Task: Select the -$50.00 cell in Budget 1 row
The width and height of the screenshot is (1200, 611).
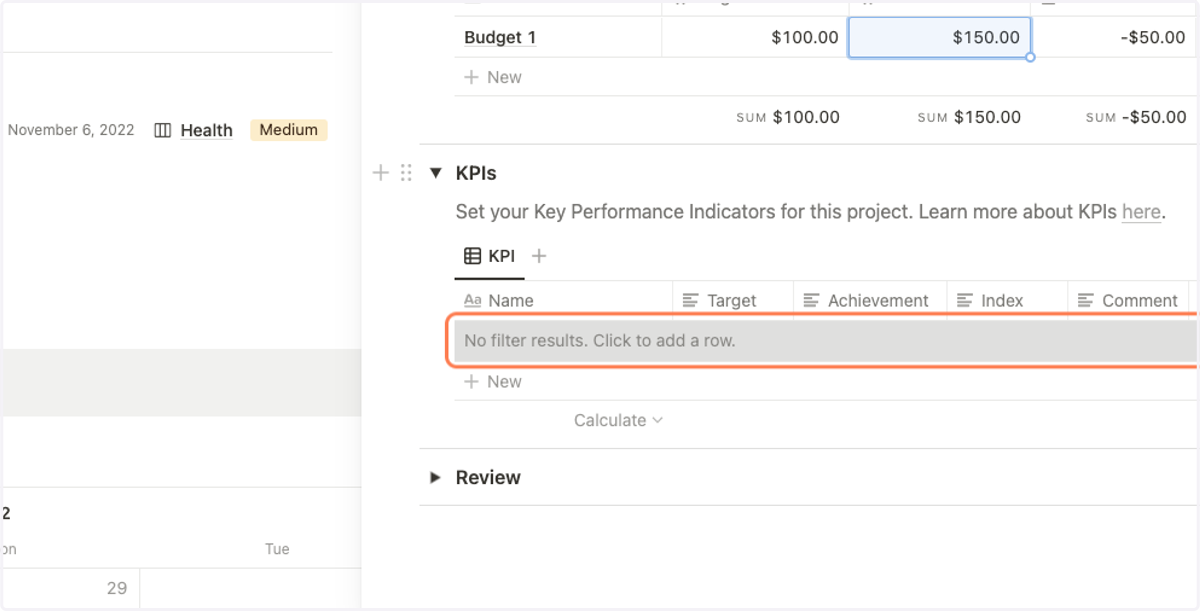Action: pyautogui.click(x=1115, y=38)
